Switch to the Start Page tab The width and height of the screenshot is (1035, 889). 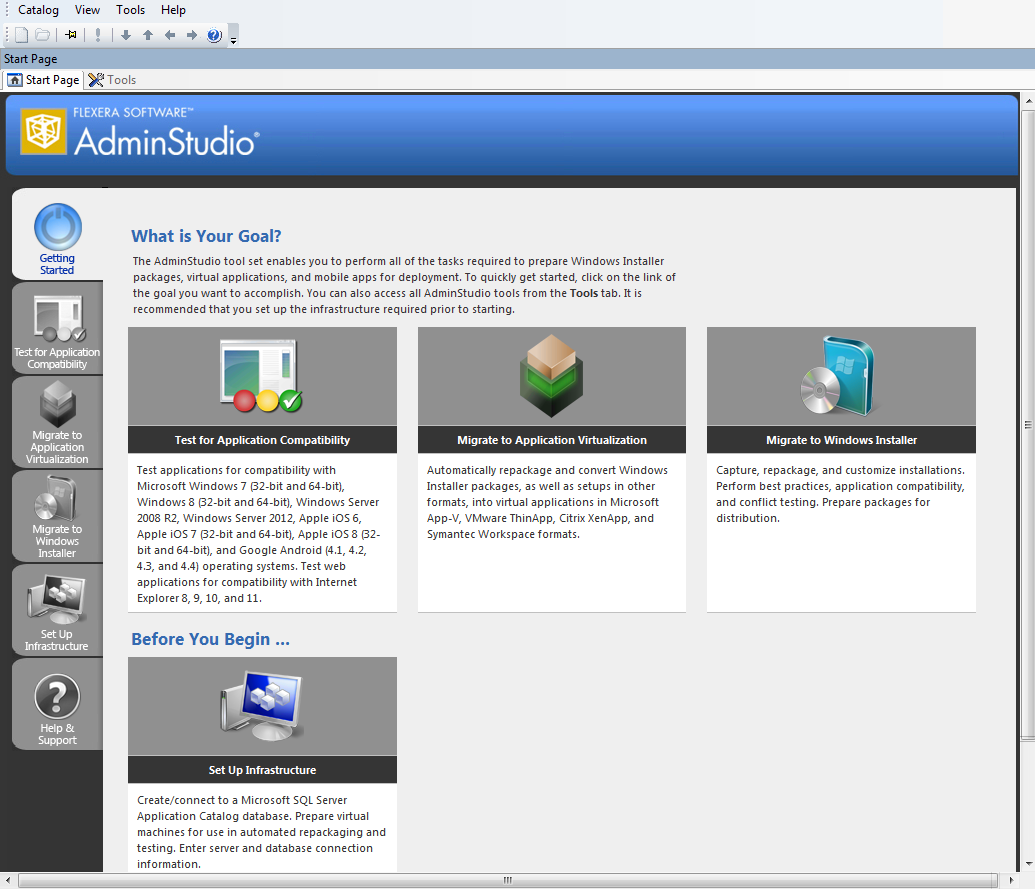[44, 80]
